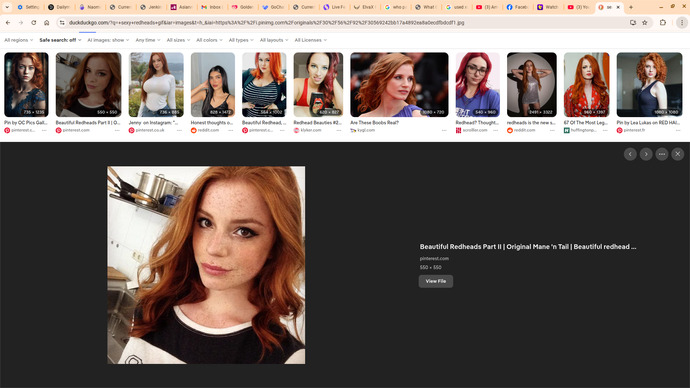Switch to the Facebook browser tab

[x=517, y=7]
